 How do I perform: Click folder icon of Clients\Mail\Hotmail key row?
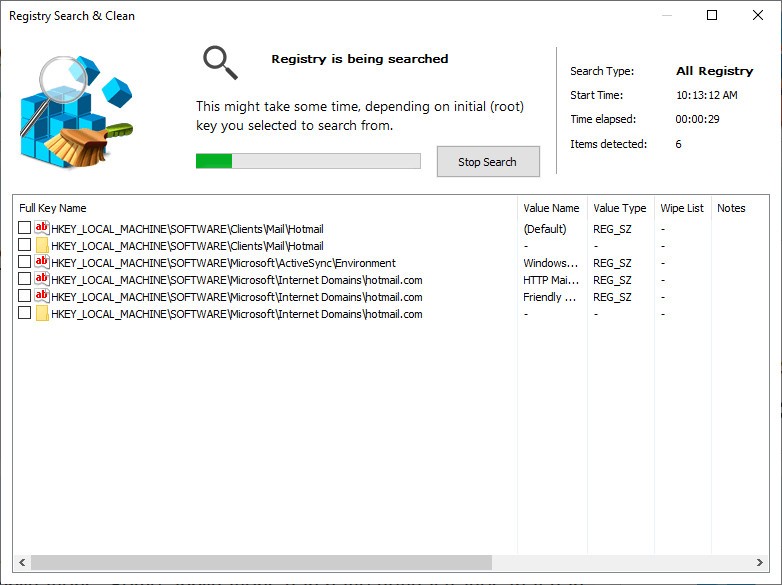tap(42, 246)
